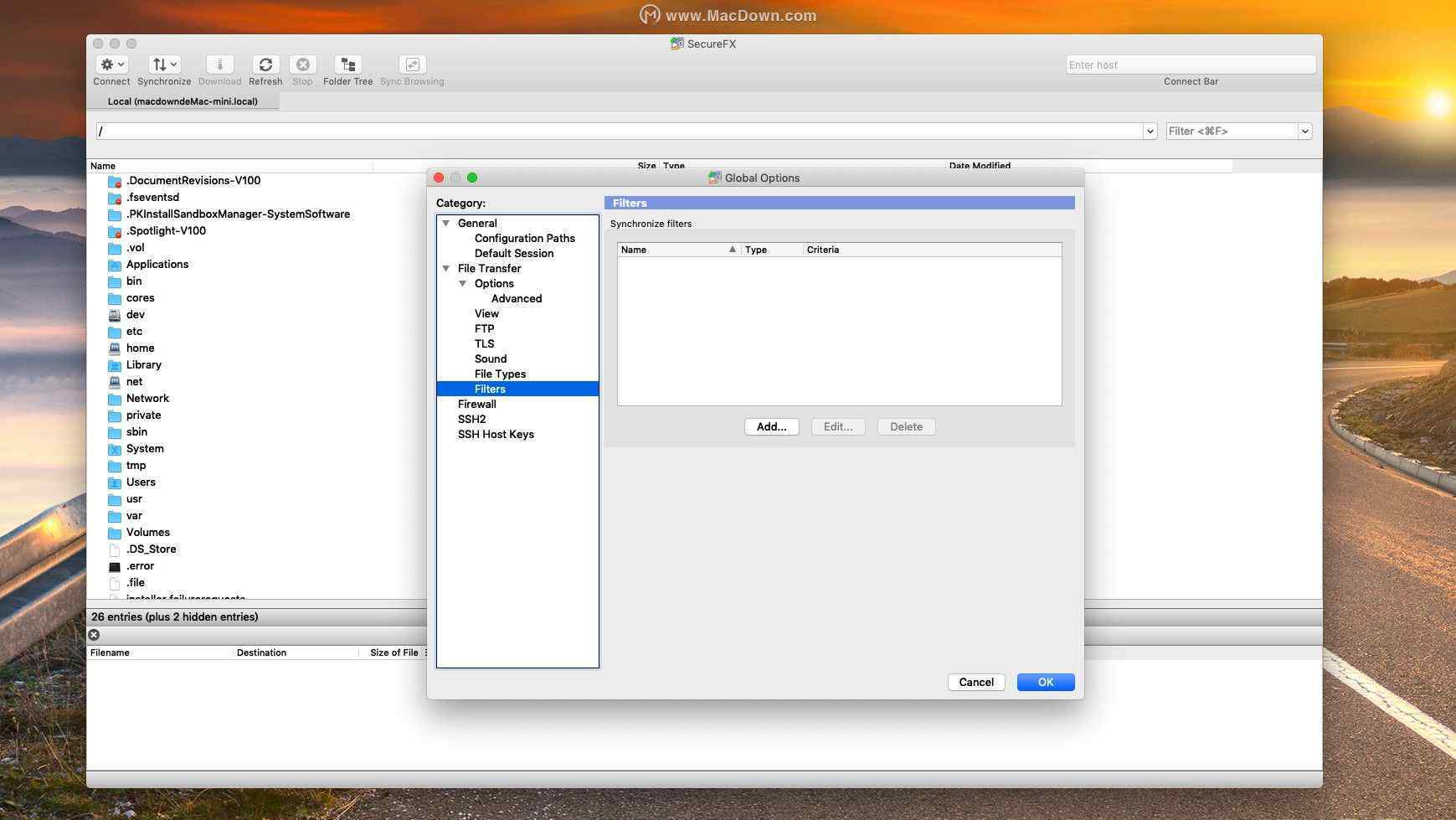Screen dimensions: 1456x820
Task: Select the tmp folder entry
Action: click(136, 465)
